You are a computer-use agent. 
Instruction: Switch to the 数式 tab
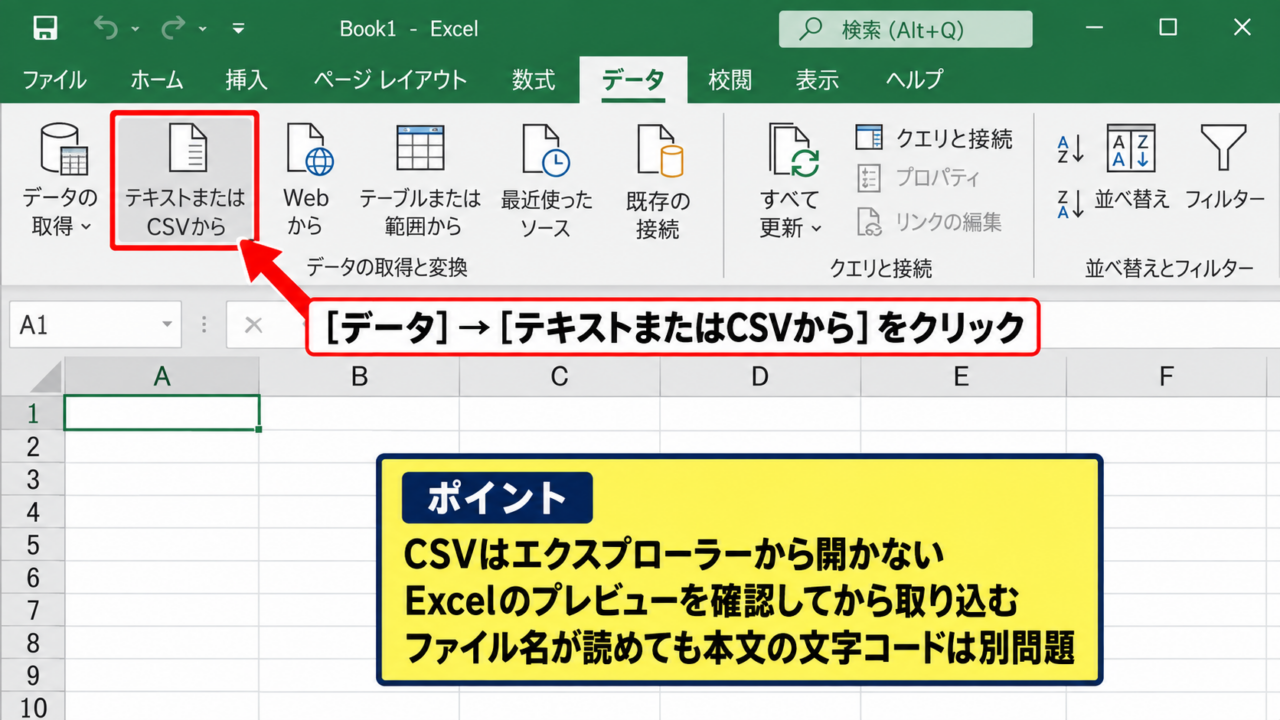click(533, 80)
